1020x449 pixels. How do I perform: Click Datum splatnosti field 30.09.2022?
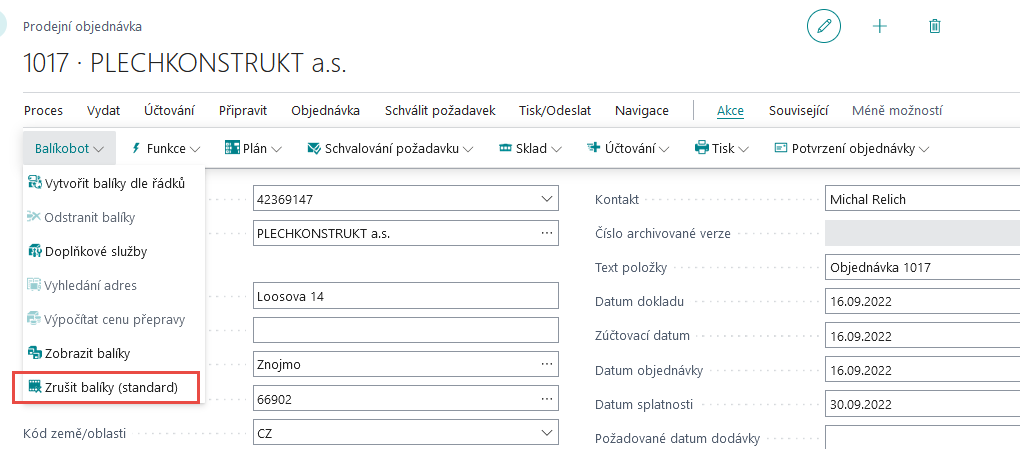tap(922, 404)
